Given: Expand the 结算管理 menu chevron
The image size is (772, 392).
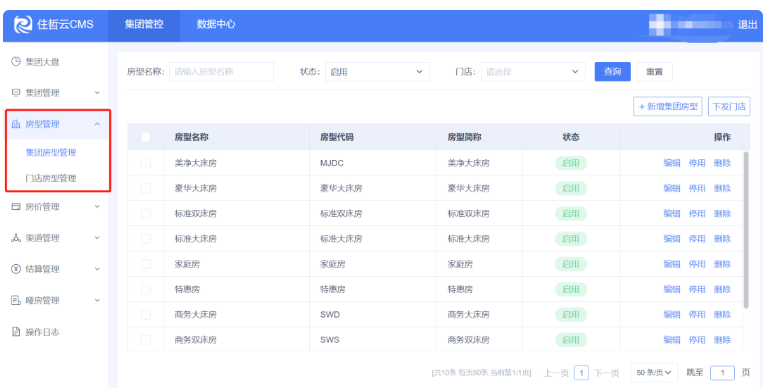Looking at the screenshot, I should click(97, 269).
